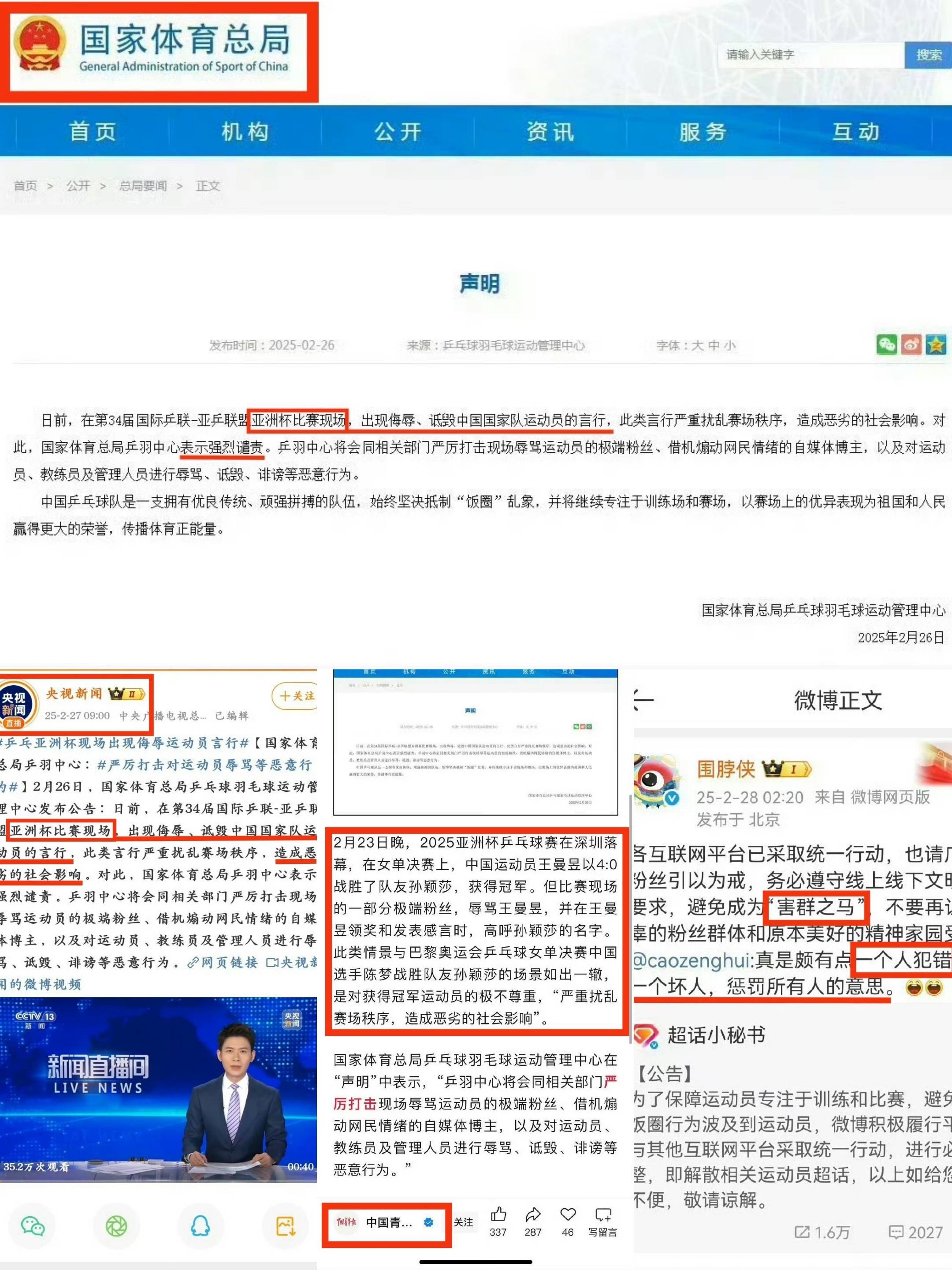This screenshot has width=952, height=1270.
Task: Click the 00:40 duration on the video
Action: pyautogui.click(x=300, y=1167)
